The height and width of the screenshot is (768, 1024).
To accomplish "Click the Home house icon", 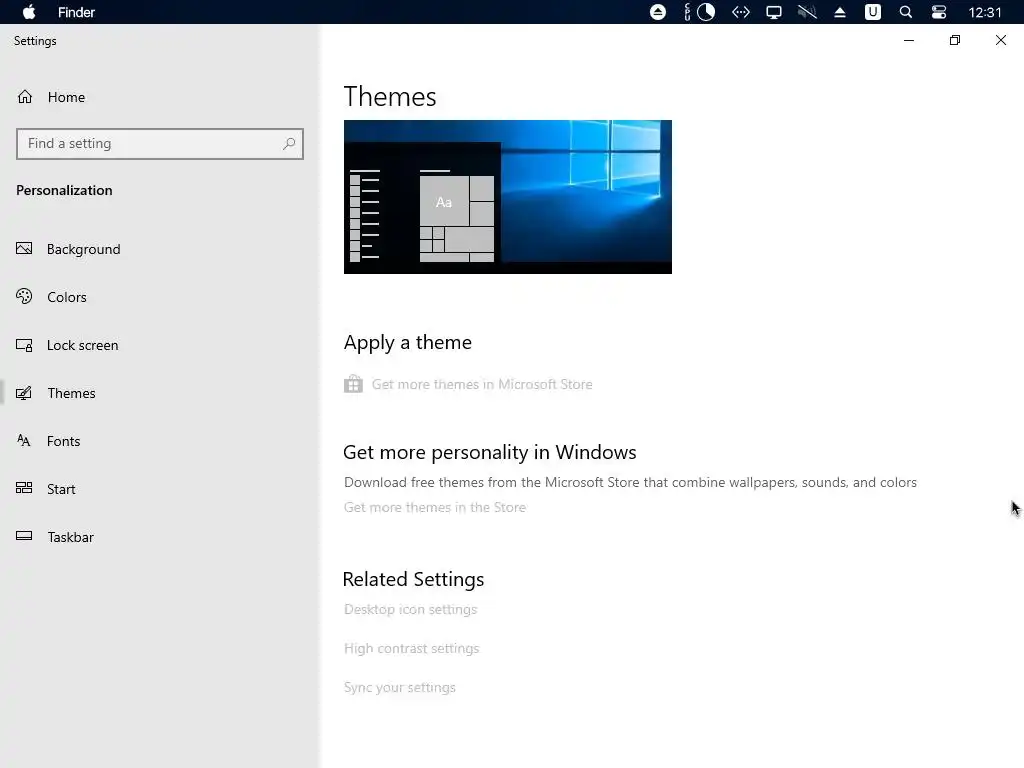I will click(x=25, y=97).
